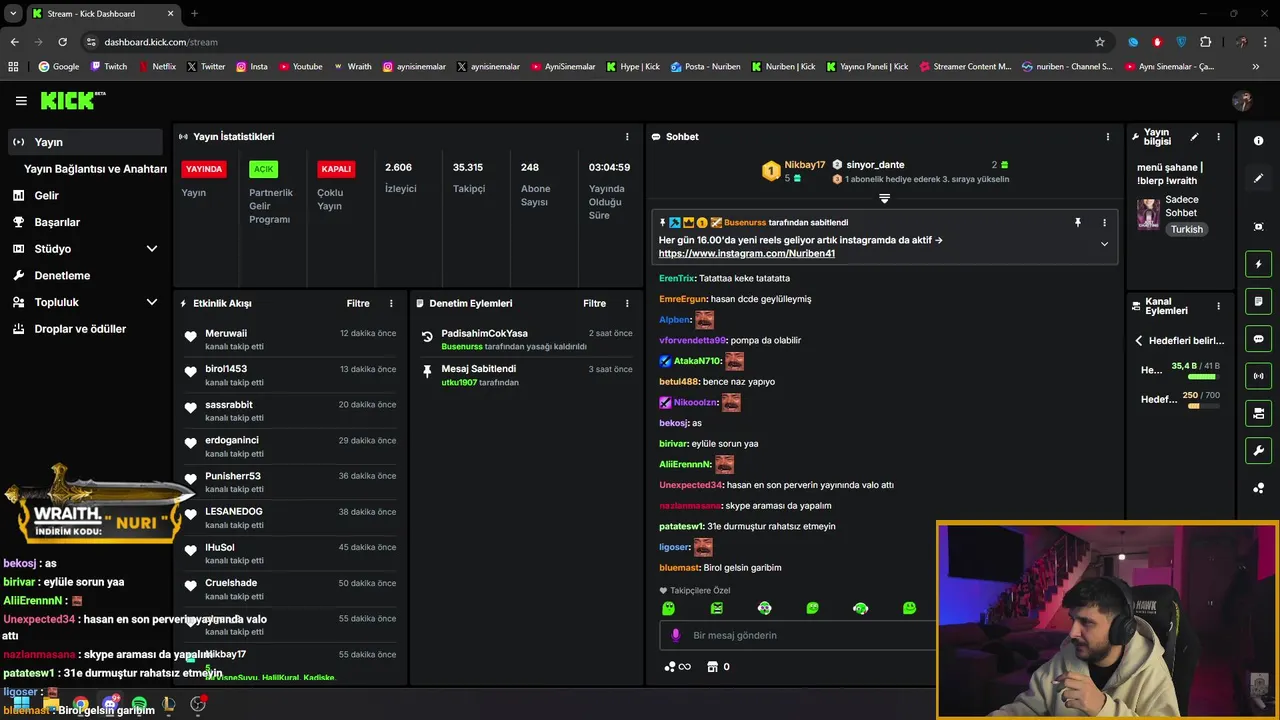Collapse the leaderboard with the downward lines icon

pos(884,198)
